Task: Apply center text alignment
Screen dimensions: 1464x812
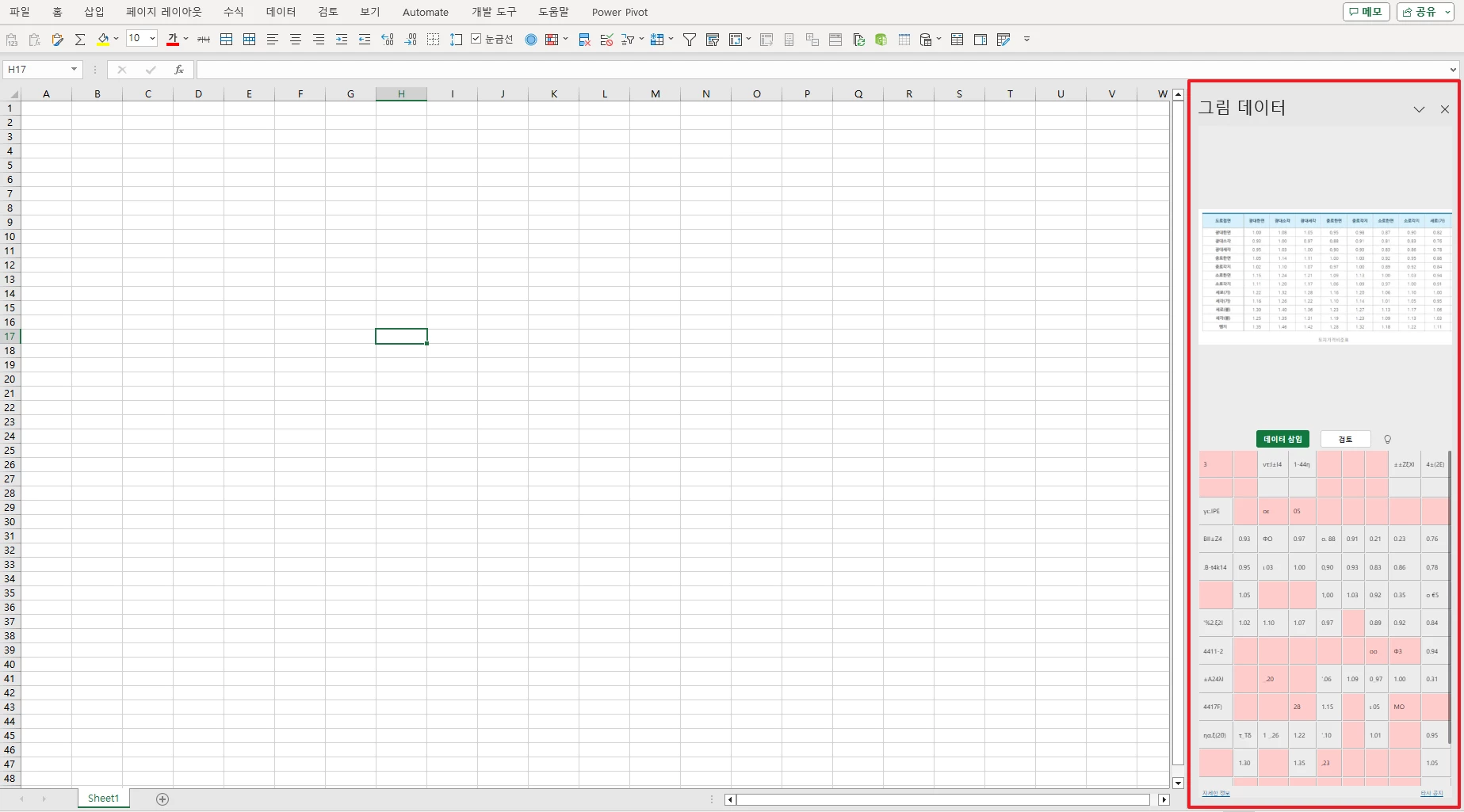Action: [296, 40]
